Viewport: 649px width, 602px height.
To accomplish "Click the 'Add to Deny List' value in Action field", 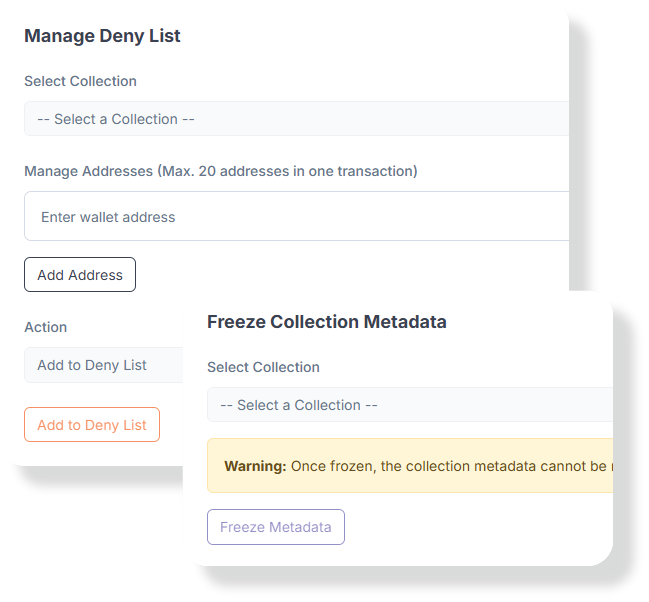I will tap(92, 365).
